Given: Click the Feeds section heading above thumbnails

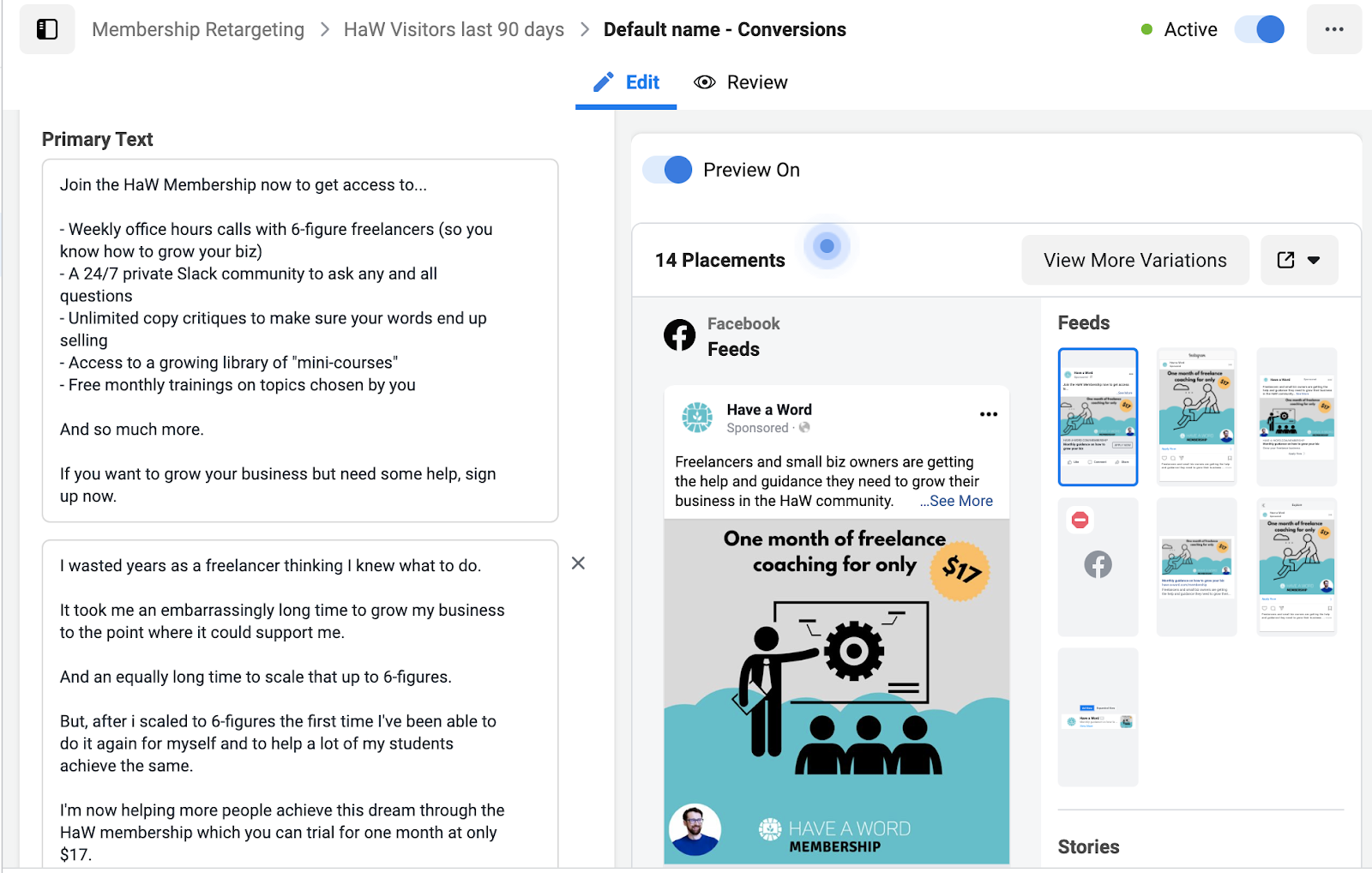Looking at the screenshot, I should coord(1084,322).
